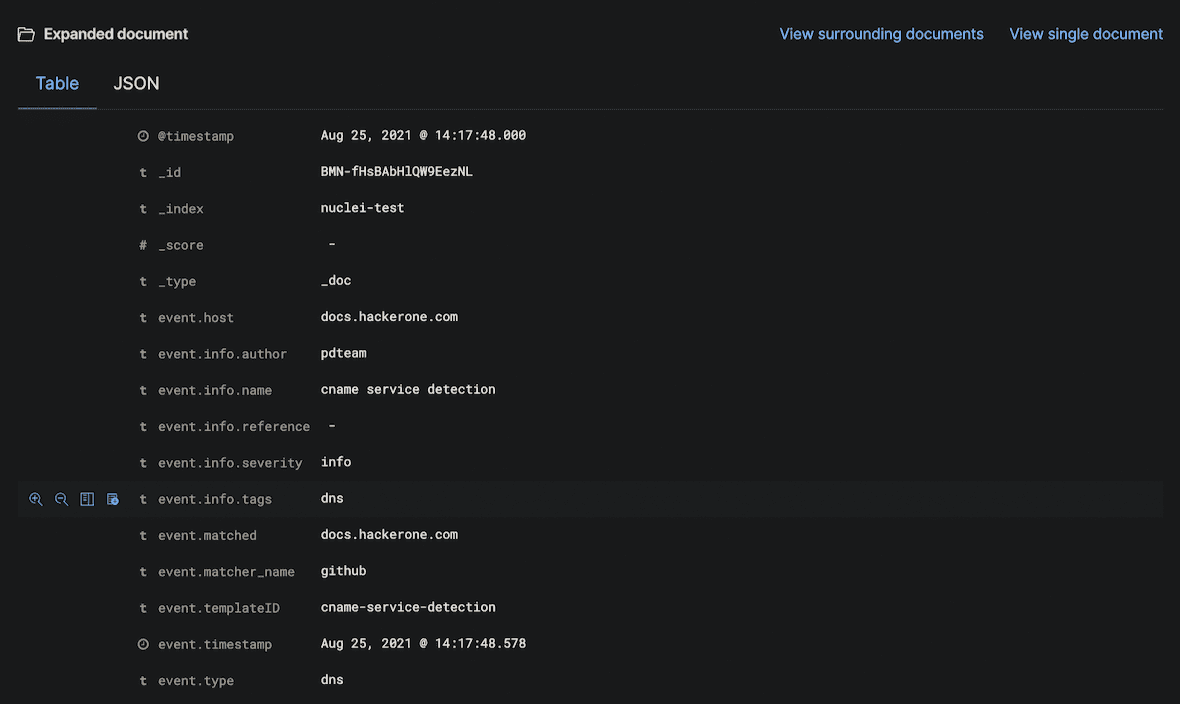Filter for field present on event.info.tags
Image resolution: width=1180 pixels, height=704 pixels.
(113, 499)
